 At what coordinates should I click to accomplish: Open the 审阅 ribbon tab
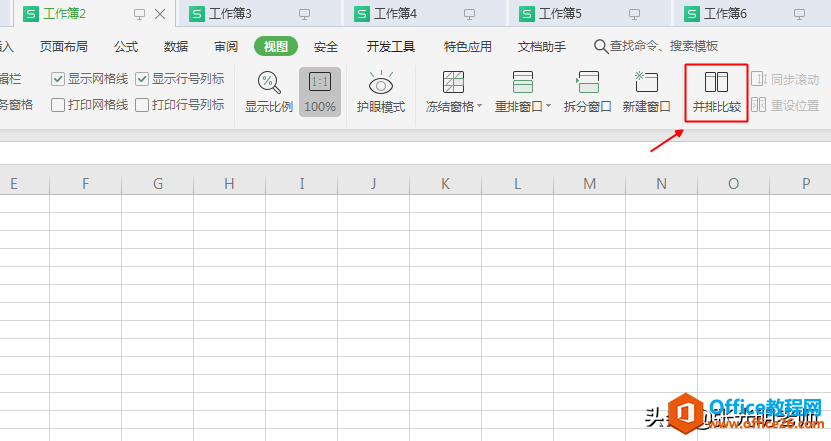pyautogui.click(x=226, y=47)
